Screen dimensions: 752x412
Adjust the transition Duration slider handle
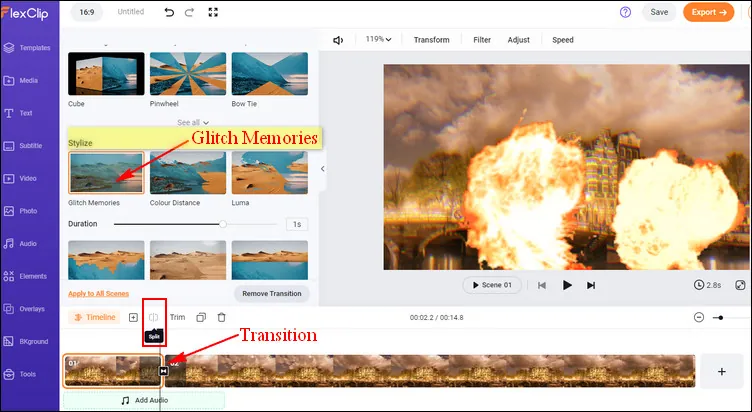[223, 224]
